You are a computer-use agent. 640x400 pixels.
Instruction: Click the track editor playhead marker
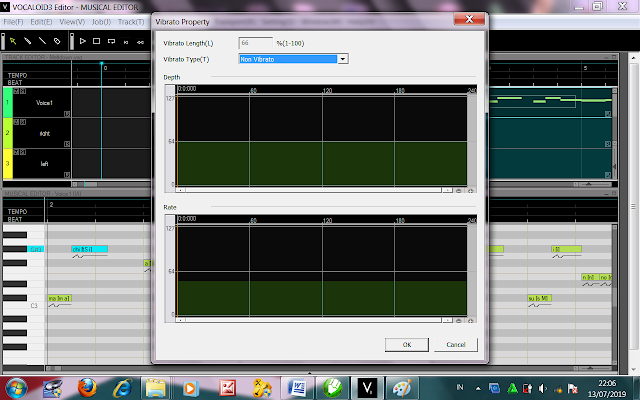tap(102, 64)
